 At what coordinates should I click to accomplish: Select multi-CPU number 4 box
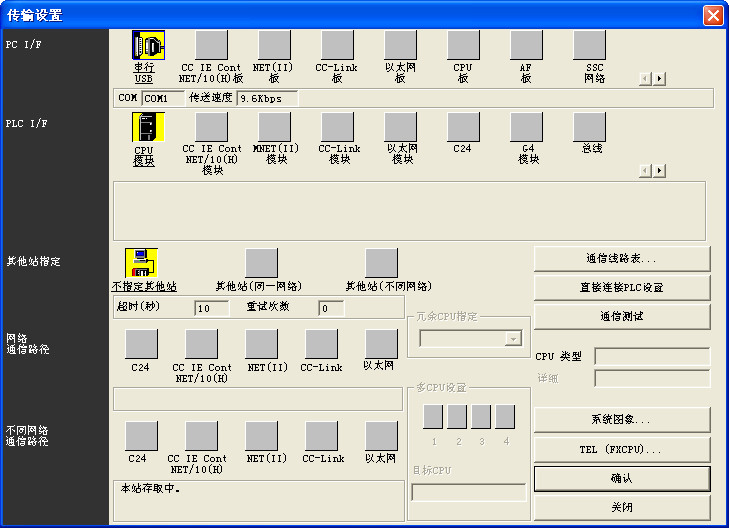[x=505, y=417]
